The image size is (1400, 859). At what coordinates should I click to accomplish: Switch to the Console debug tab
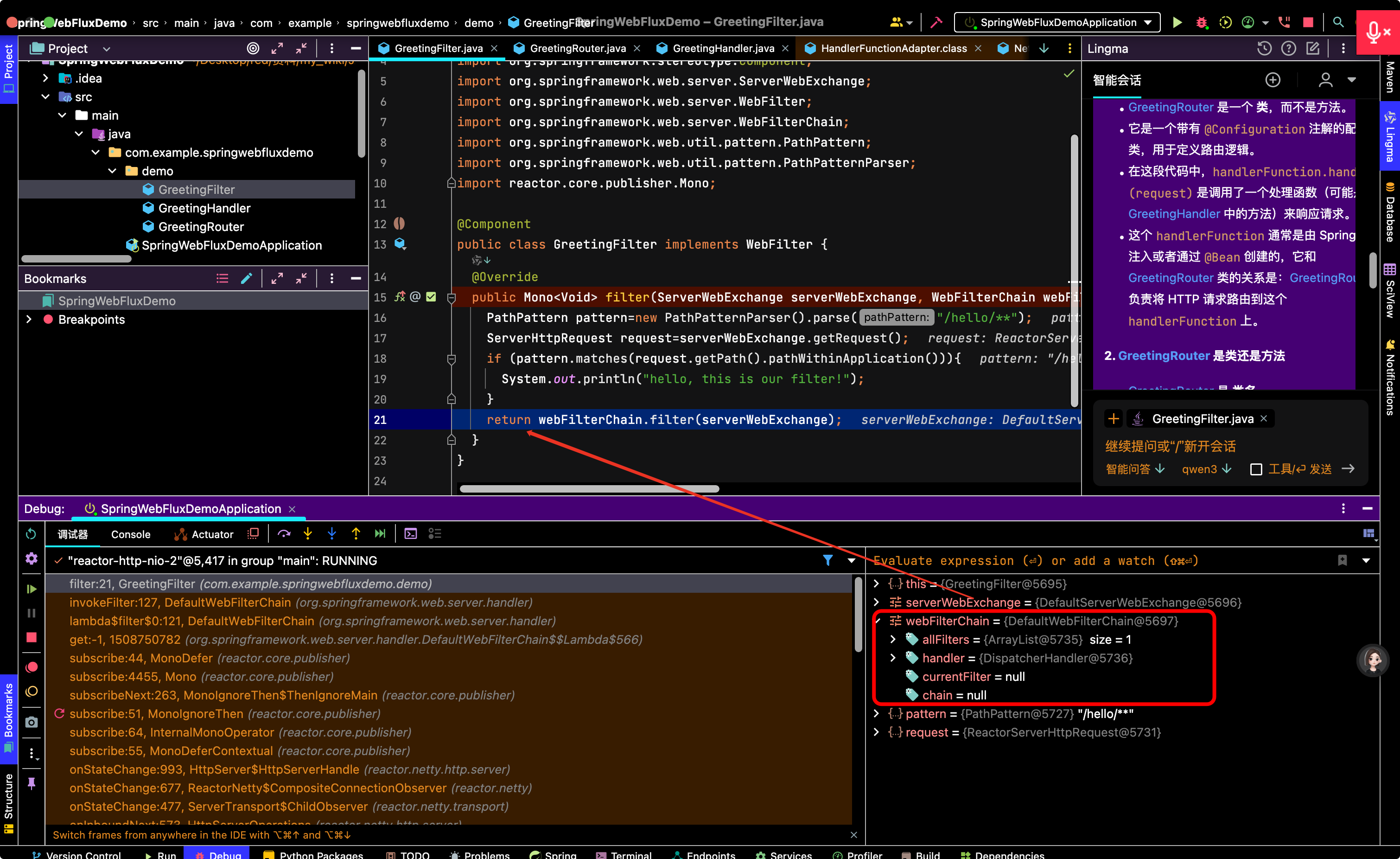click(x=131, y=534)
